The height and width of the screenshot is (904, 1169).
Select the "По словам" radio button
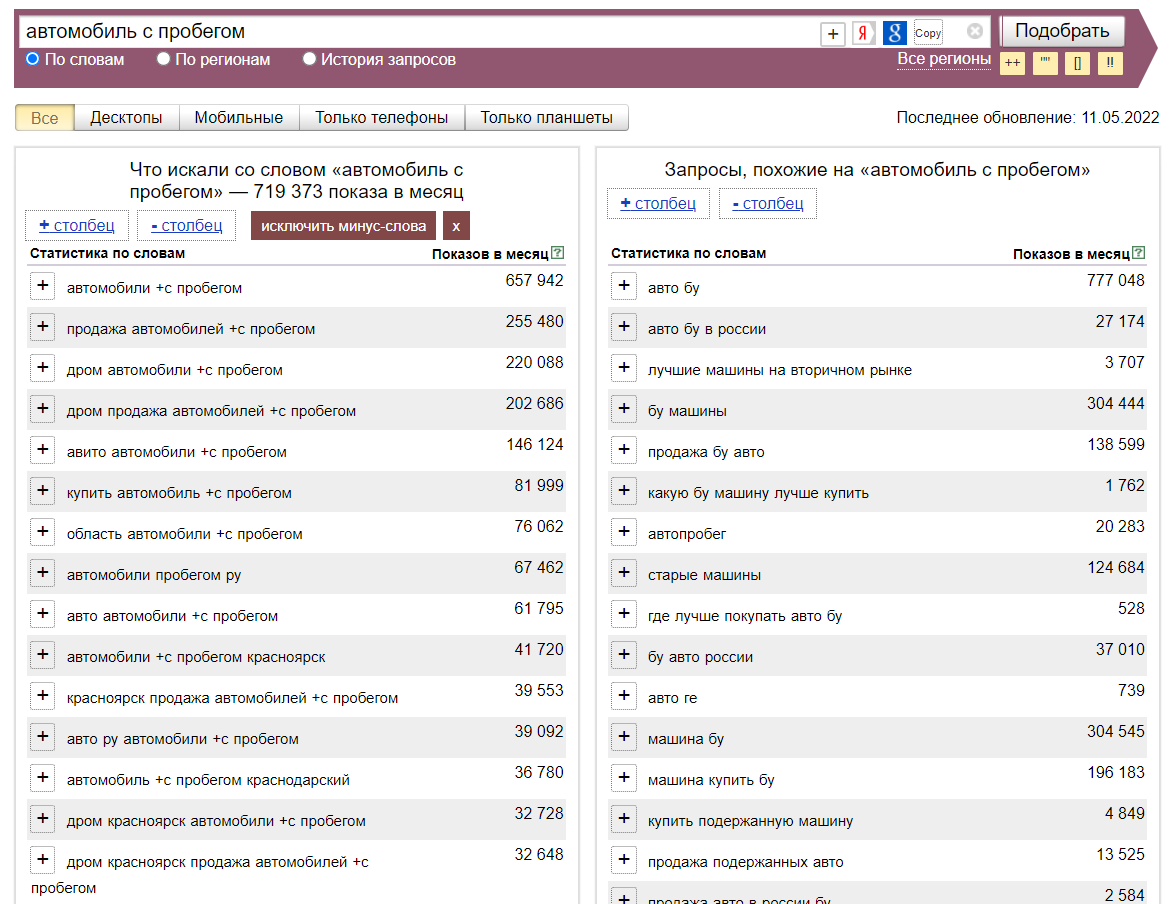(33, 59)
